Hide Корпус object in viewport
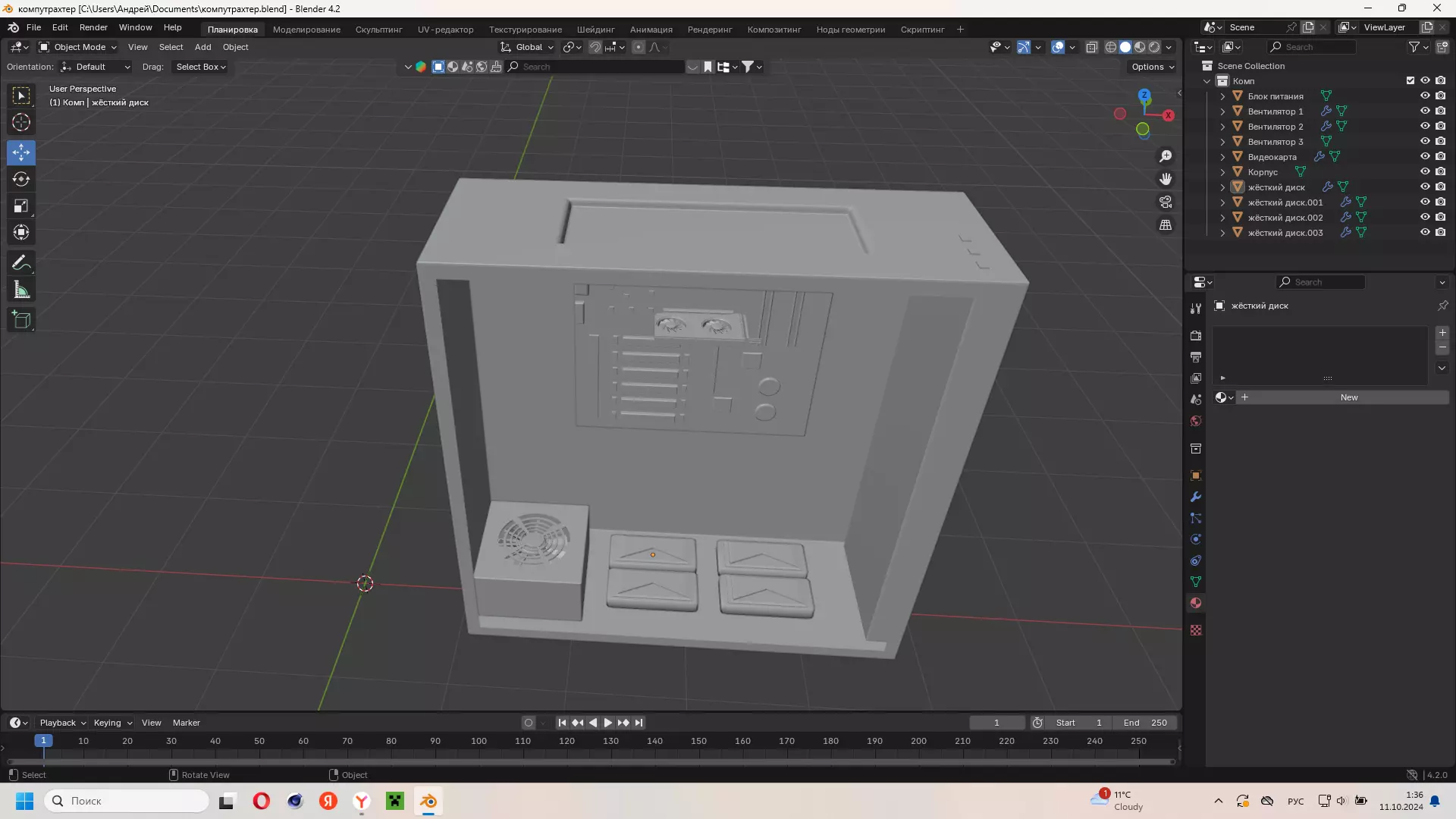Image resolution: width=1456 pixels, height=819 pixels. (1425, 172)
